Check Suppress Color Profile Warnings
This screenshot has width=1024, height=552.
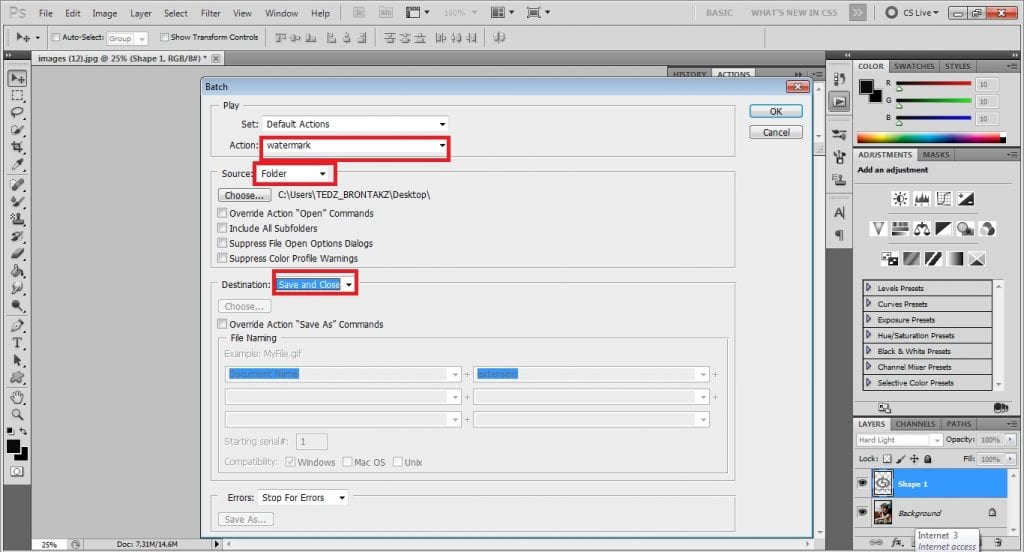(222, 259)
